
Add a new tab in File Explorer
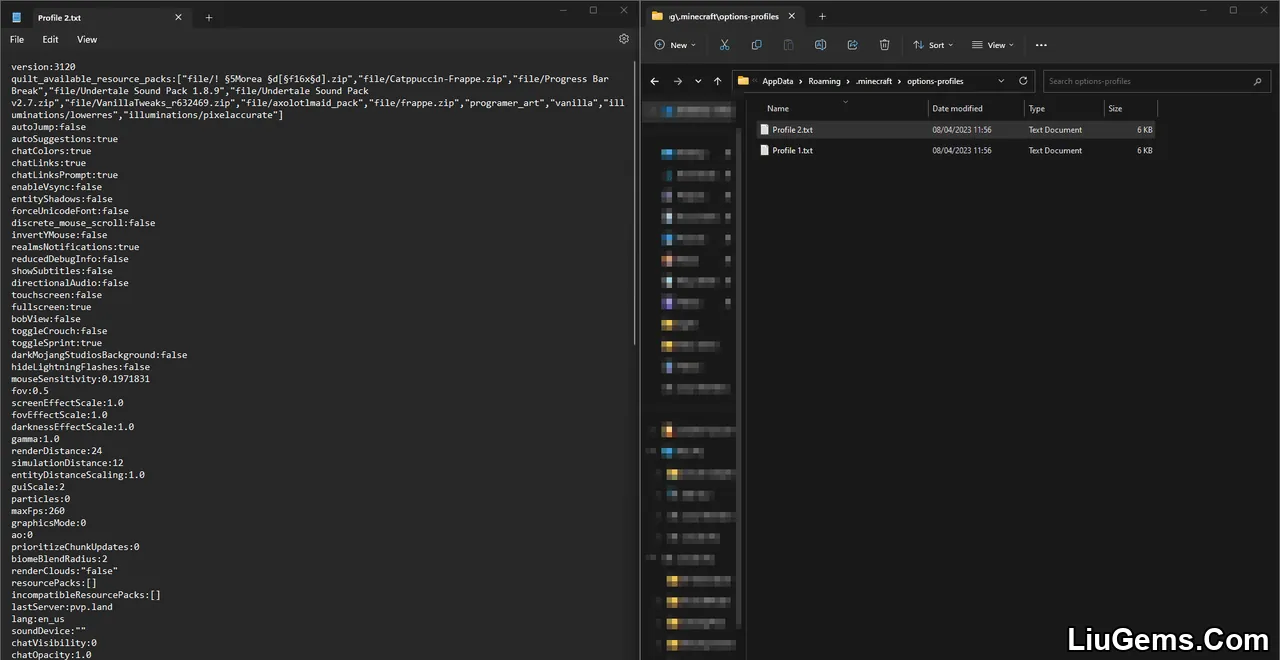(822, 16)
